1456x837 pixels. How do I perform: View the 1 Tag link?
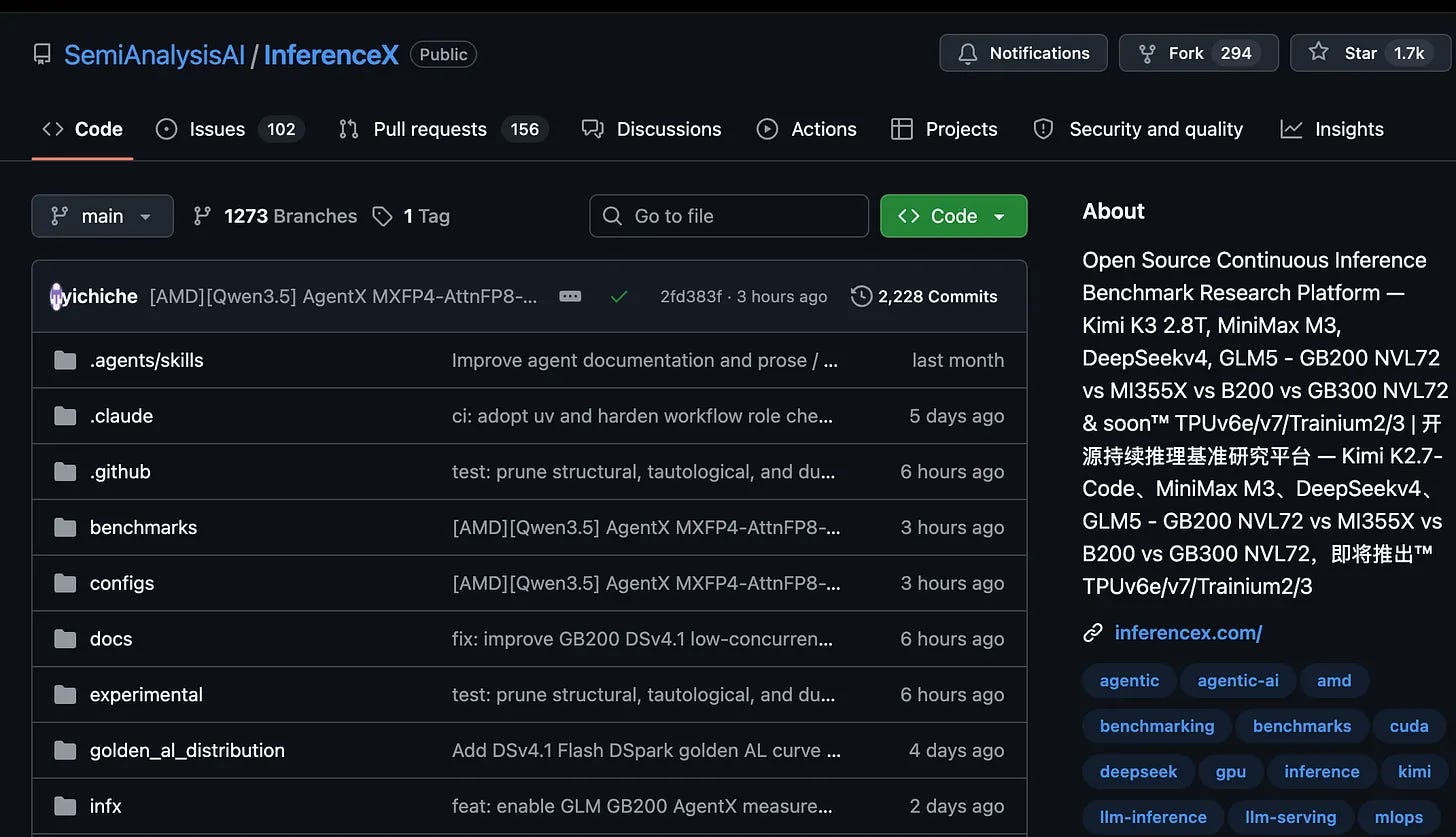411,216
